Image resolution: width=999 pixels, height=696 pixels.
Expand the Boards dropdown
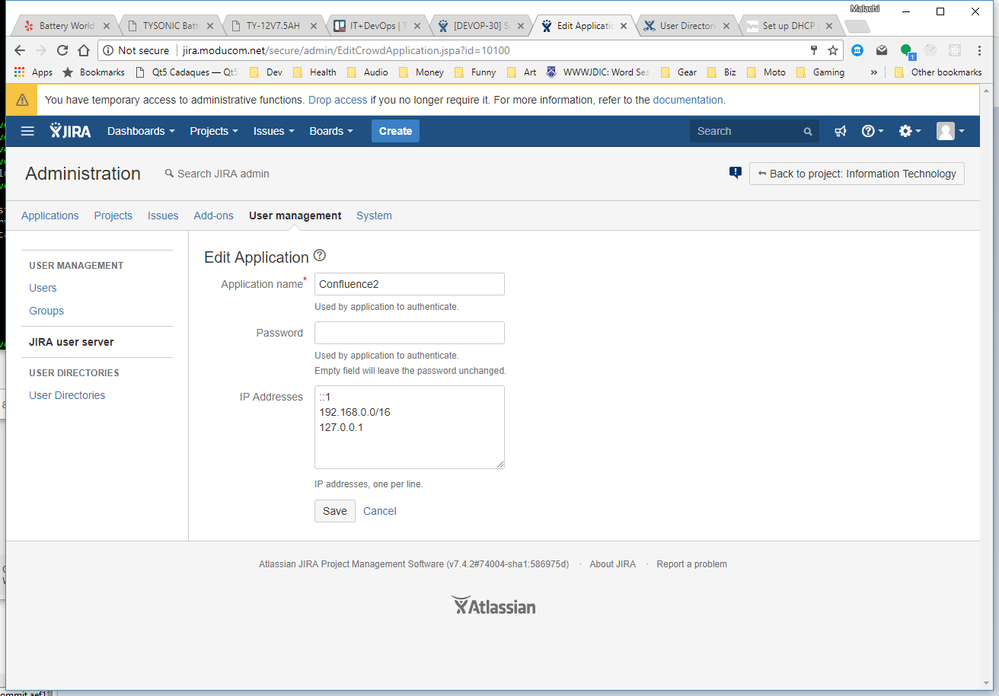pos(331,131)
